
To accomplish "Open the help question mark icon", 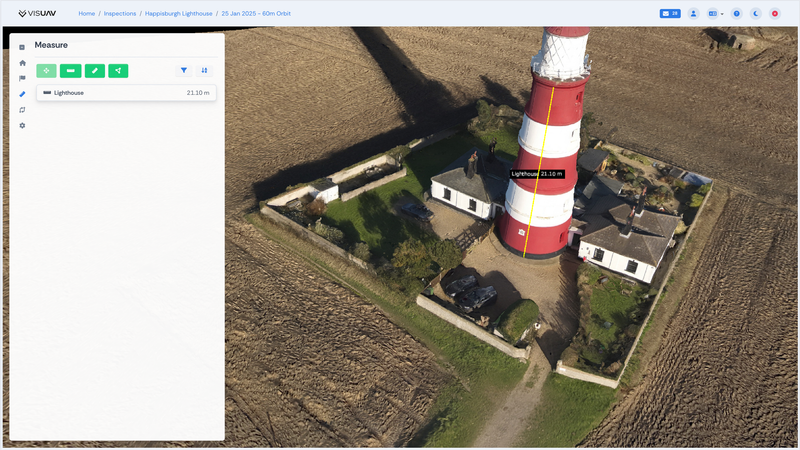I will (736, 14).
